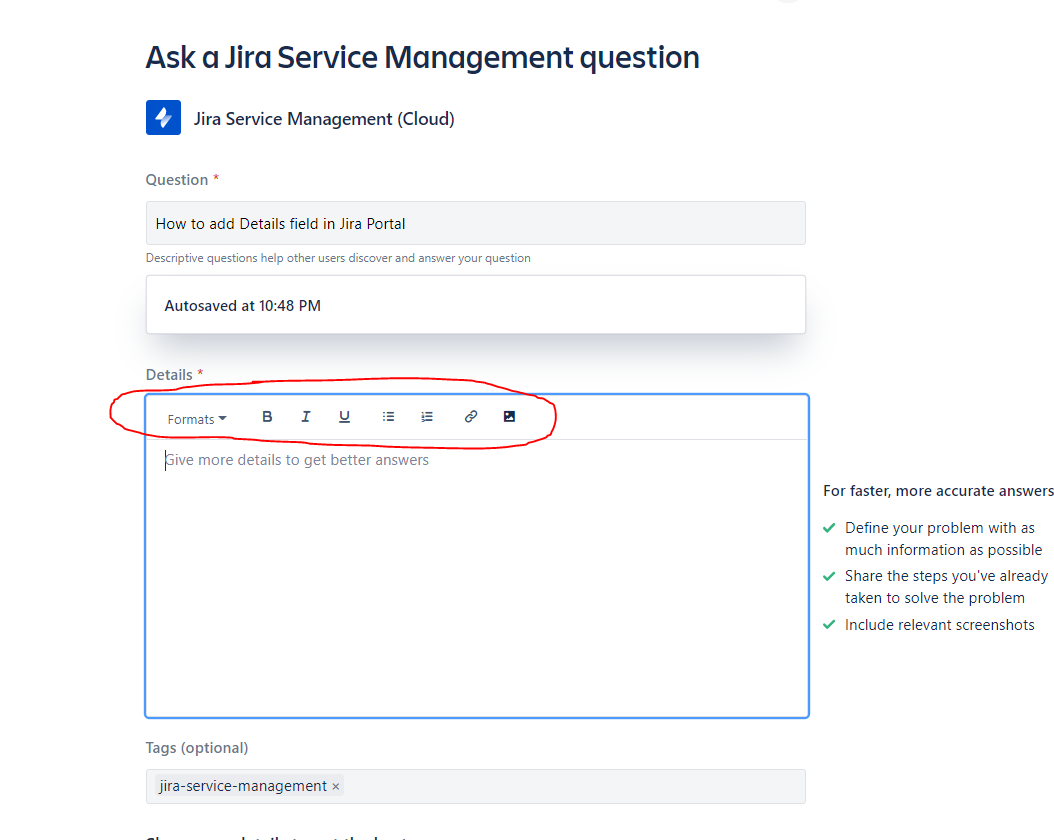1054x840 pixels.
Task: Click the 'Define your problem' tip text
Action: tap(943, 539)
